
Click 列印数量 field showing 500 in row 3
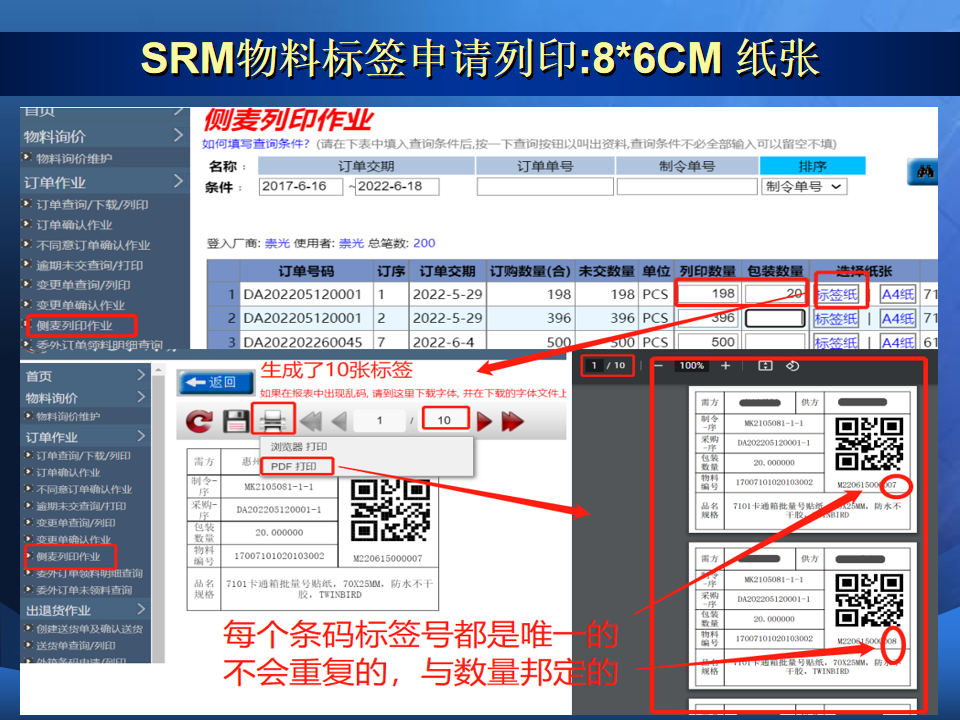pyautogui.click(x=708, y=342)
